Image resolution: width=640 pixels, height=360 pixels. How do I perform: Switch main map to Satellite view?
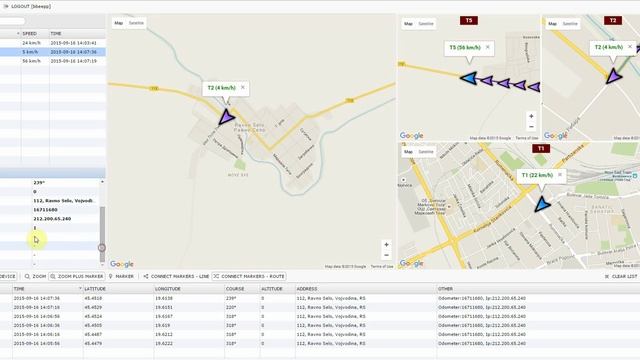[x=136, y=23]
